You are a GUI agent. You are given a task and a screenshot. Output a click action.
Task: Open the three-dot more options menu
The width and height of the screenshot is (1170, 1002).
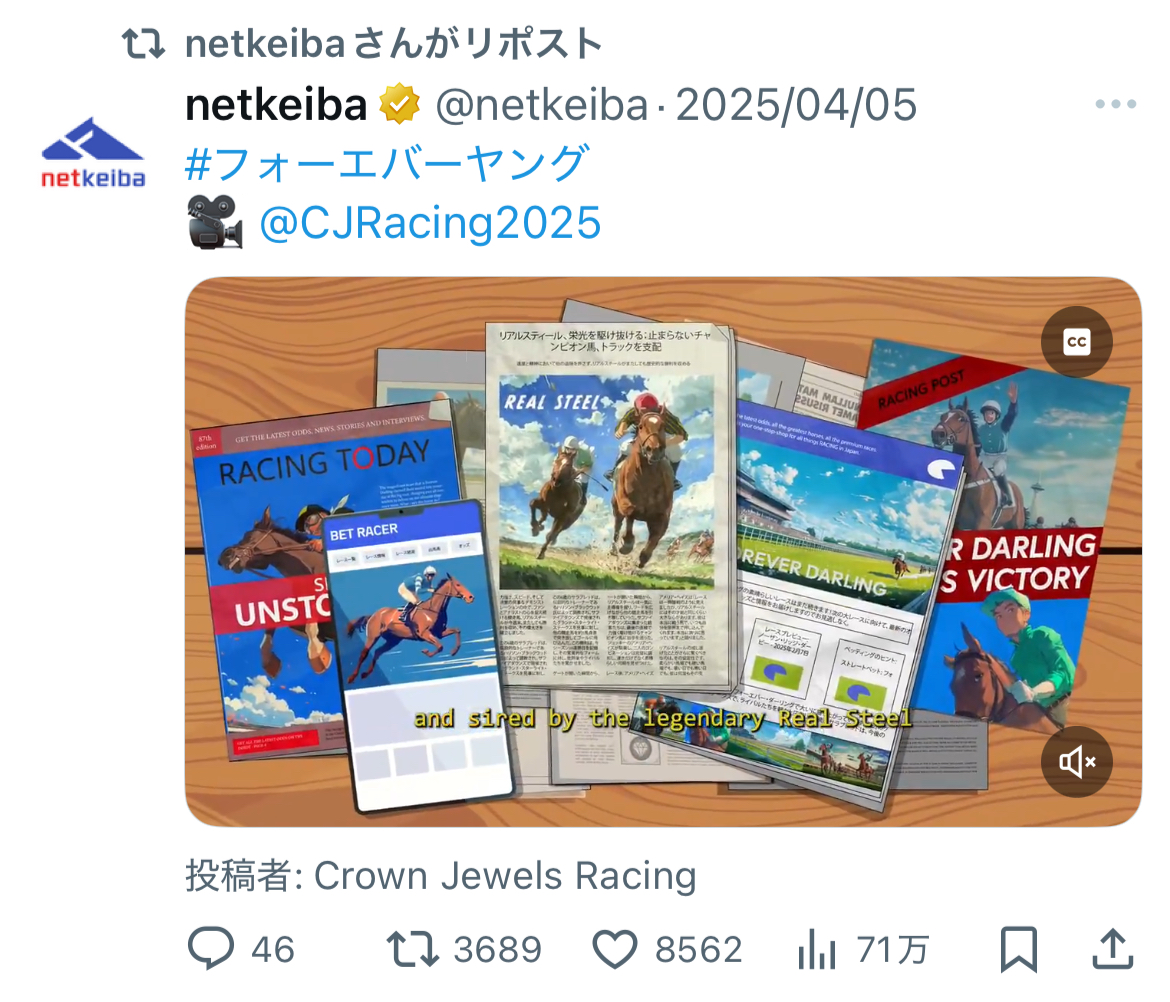(x=1116, y=104)
